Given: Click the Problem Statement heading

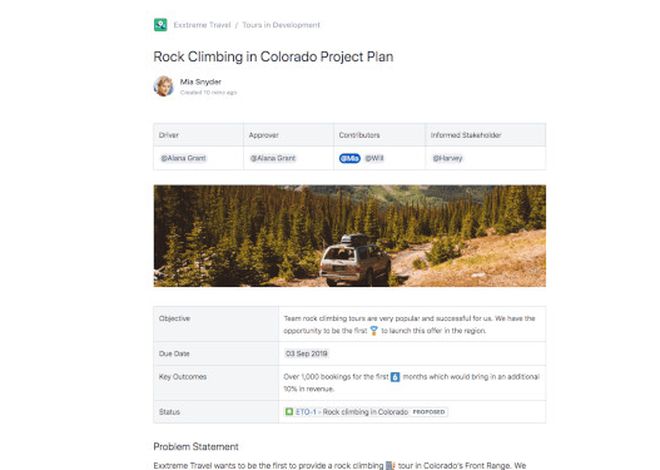Looking at the screenshot, I should pos(196,446).
